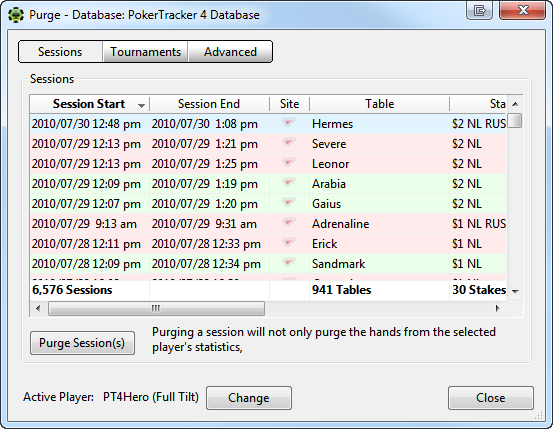Click the horizontal scrollbar thumb

pos(156,308)
